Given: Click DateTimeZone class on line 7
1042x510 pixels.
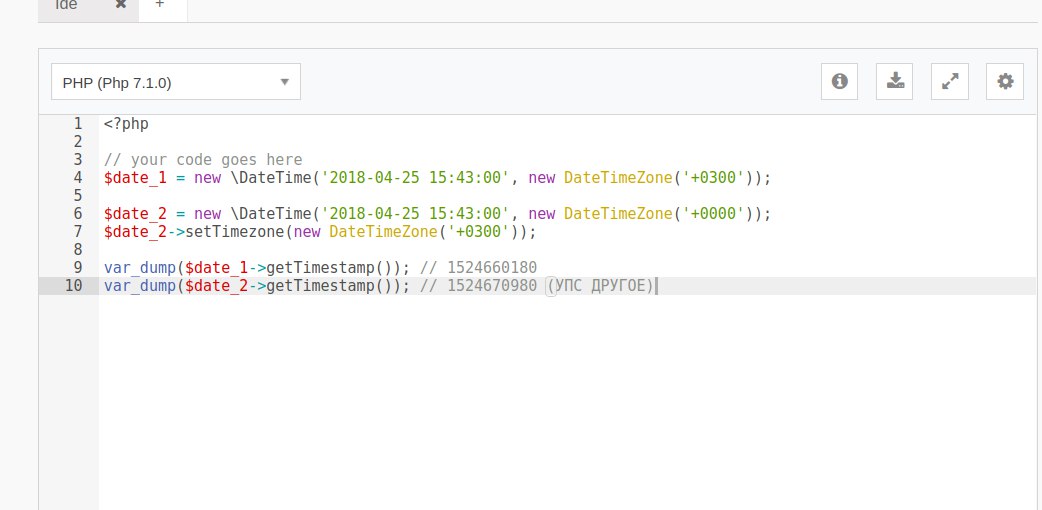Looking at the screenshot, I should [x=383, y=231].
